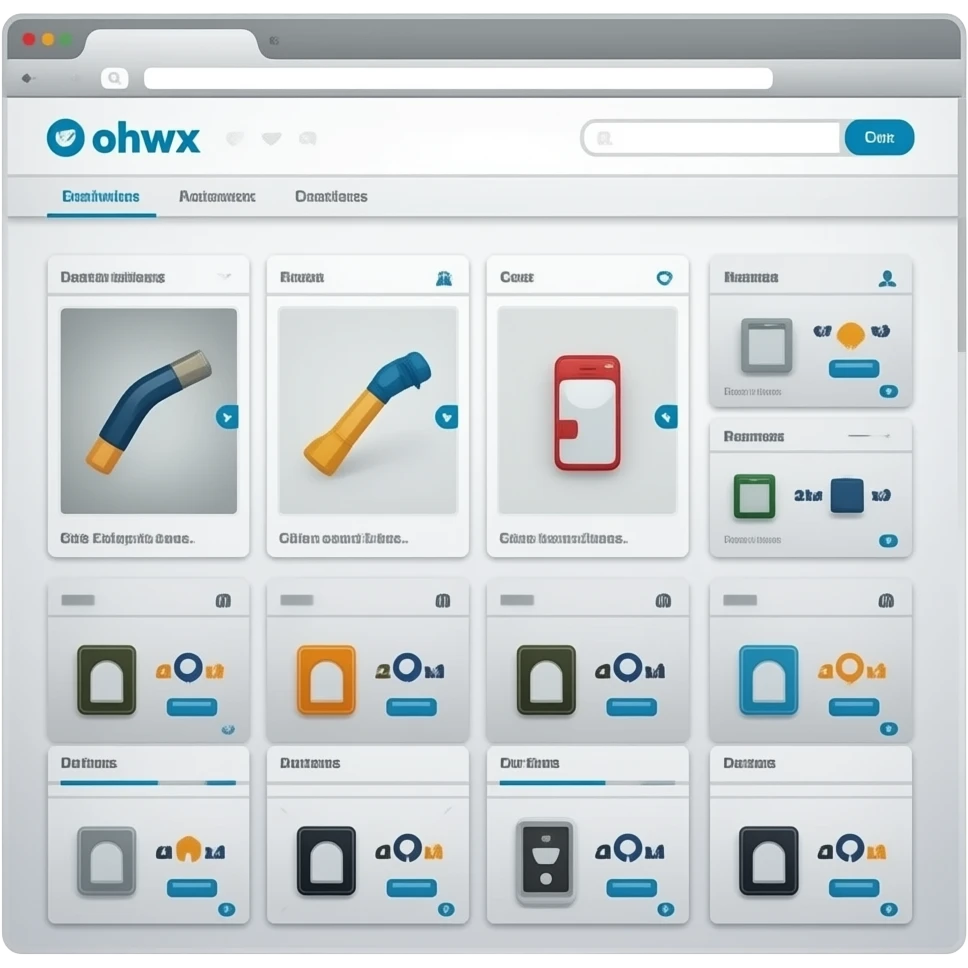Switch to the third navigation tab
The height and width of the screenshot is (968, 968).
[331, 197]
